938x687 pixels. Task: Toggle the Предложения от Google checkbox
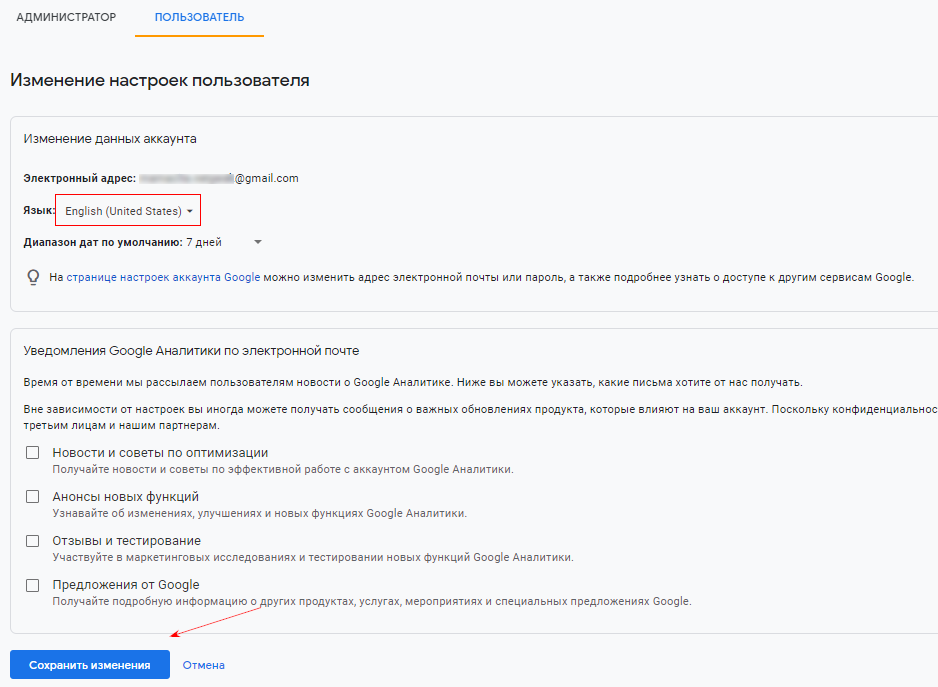click(33, 585)
